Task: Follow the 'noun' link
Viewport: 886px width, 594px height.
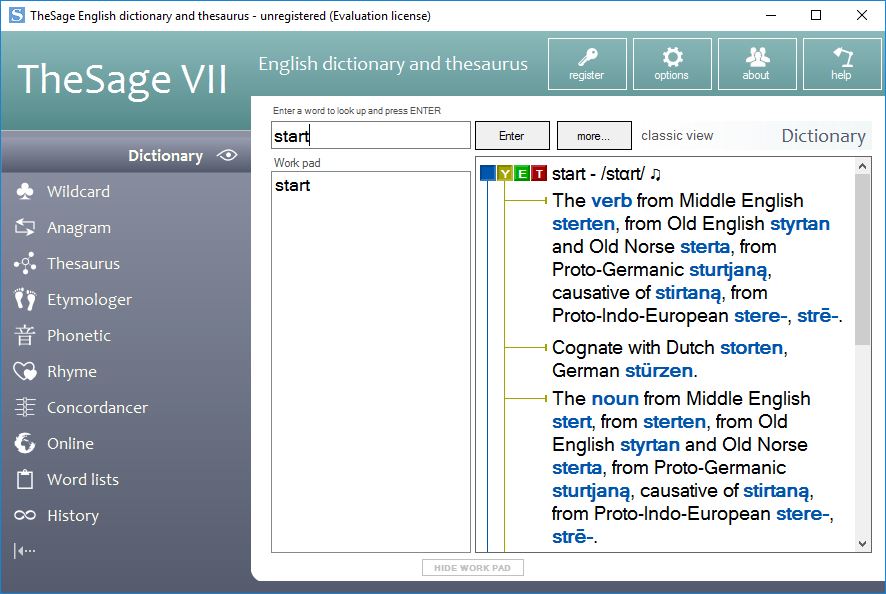Action: coord(615,398)
